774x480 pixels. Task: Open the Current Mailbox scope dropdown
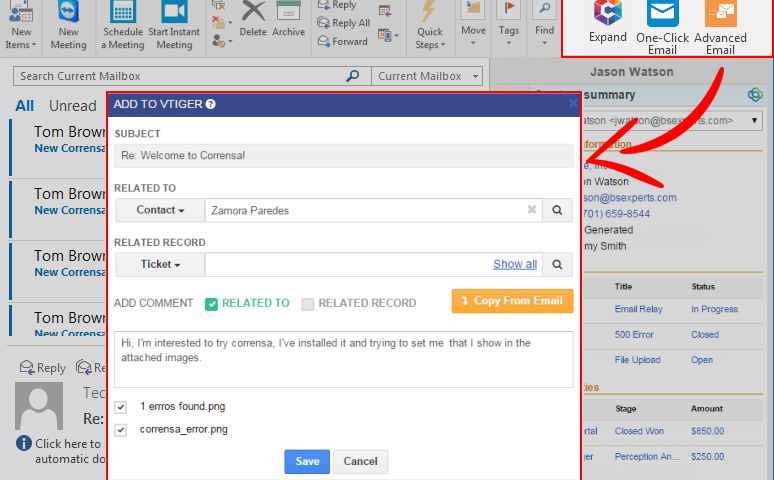427,76
